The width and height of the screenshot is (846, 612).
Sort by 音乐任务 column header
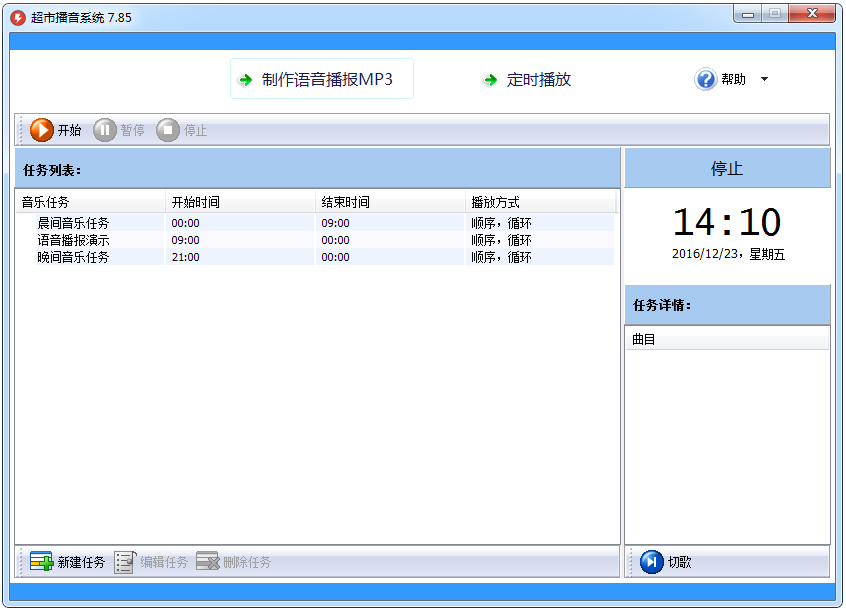[x=90, y=202]
